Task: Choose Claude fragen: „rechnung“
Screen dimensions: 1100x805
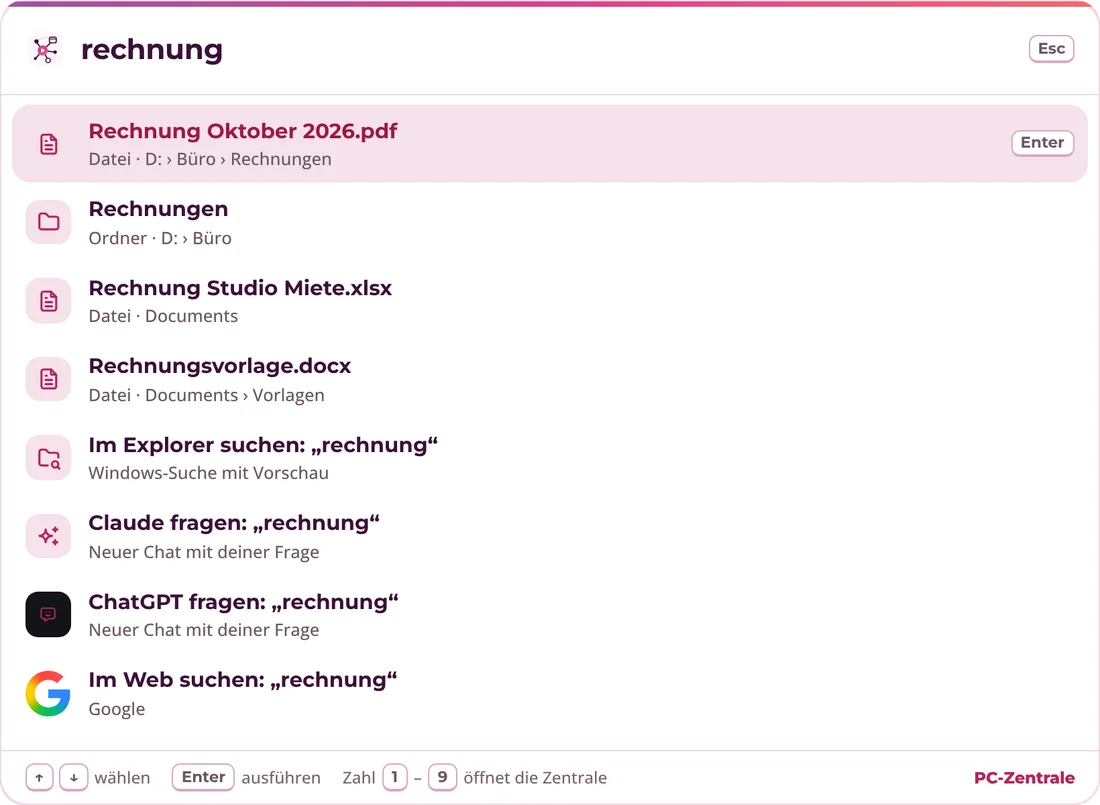Action: coord(550,536)
